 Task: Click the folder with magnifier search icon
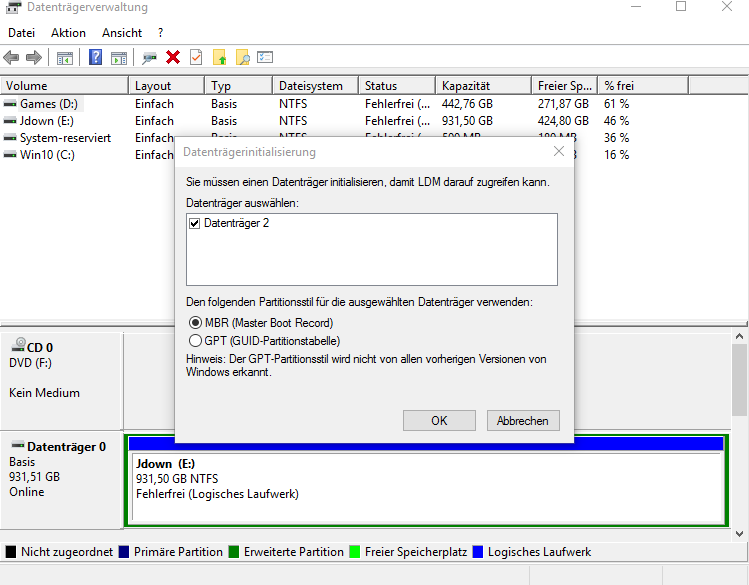(x=243, y=58)
